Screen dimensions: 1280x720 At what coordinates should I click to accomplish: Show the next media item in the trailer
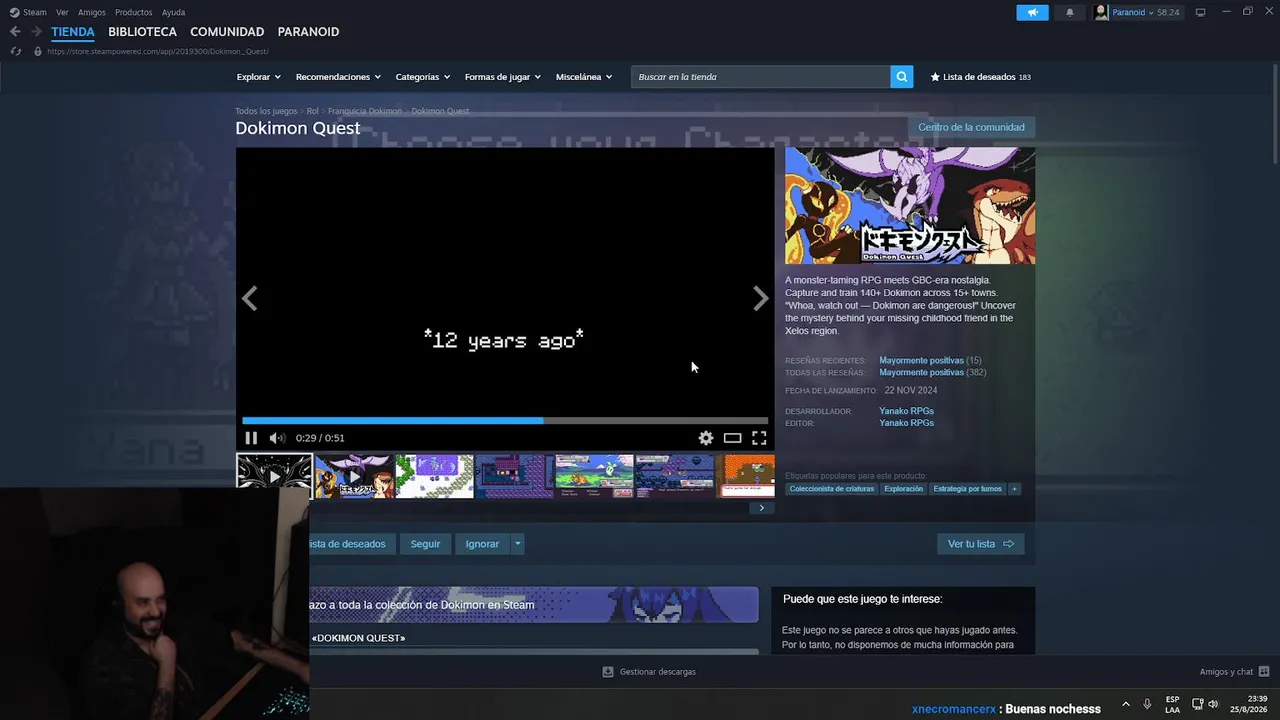tap(761, 298)
